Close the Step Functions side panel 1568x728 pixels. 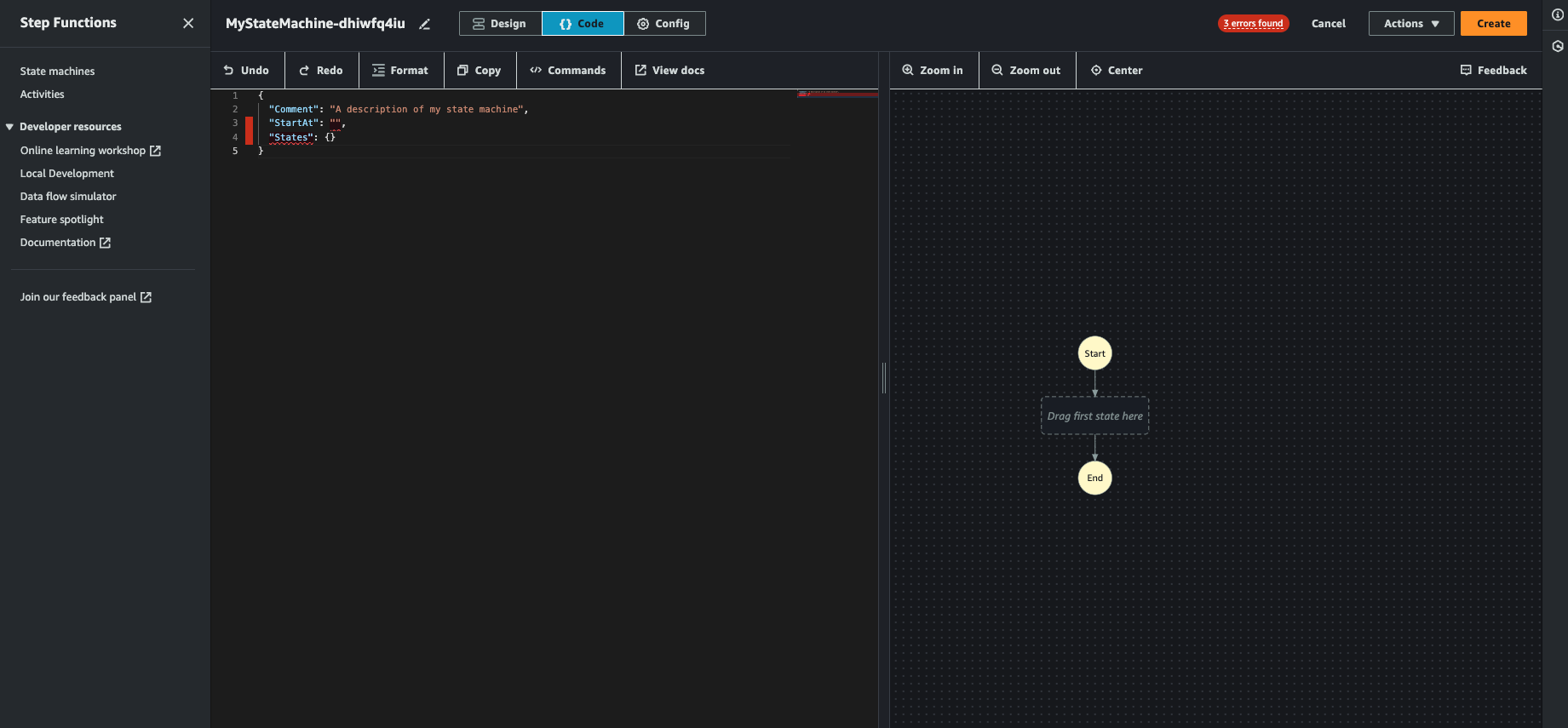point(188,23)
